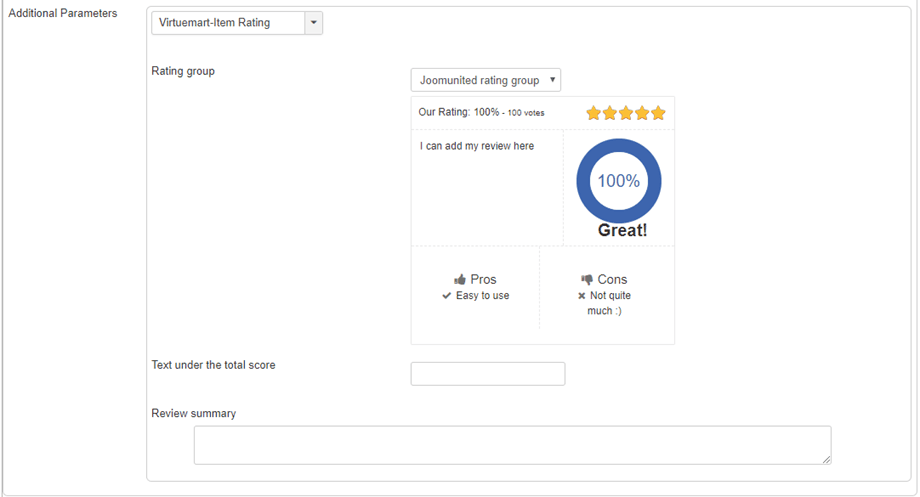Select the fifth (last) rating star

click(x=658, y=113)
